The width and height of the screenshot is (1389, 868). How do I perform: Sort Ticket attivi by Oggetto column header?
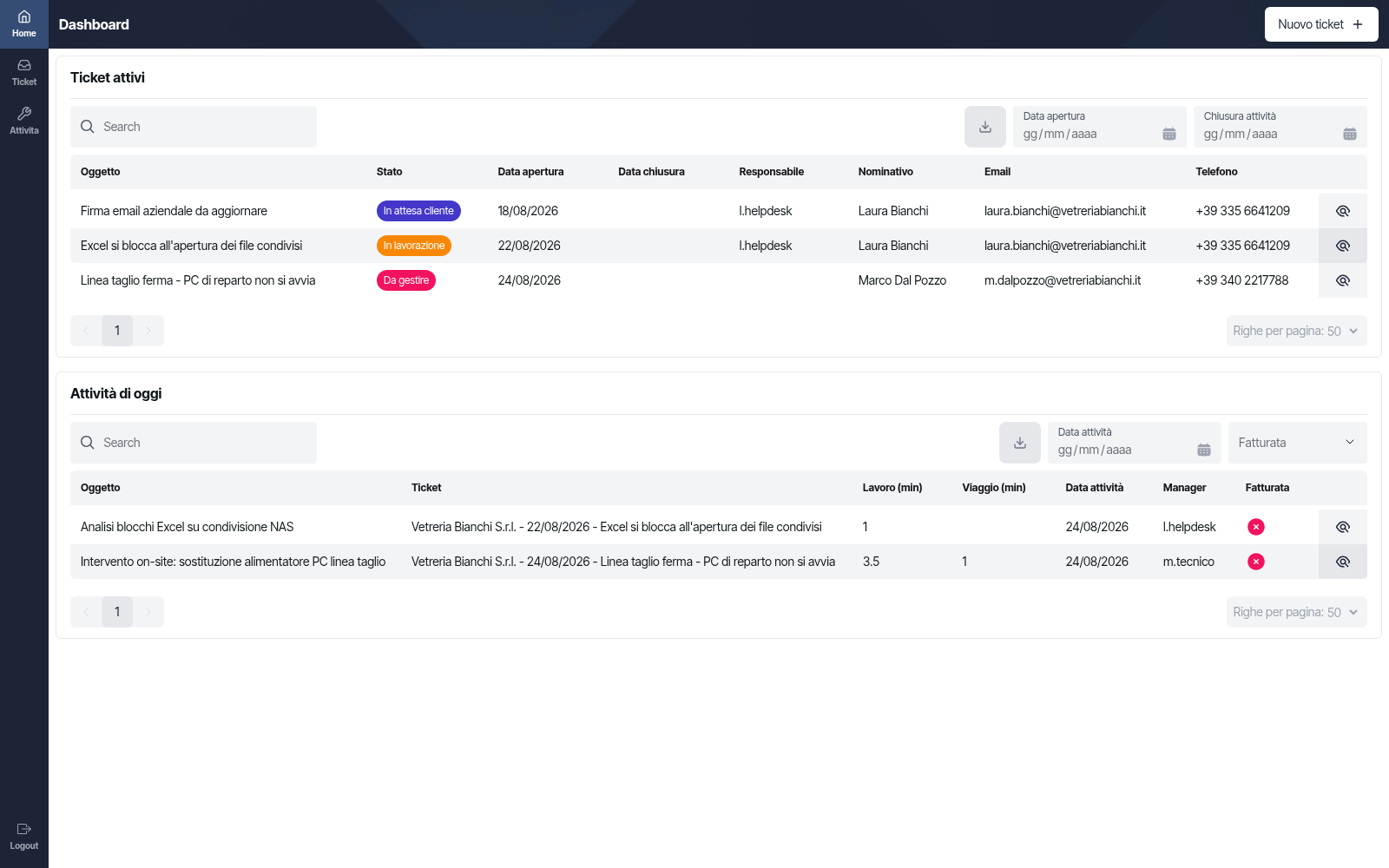click(101, 172)
